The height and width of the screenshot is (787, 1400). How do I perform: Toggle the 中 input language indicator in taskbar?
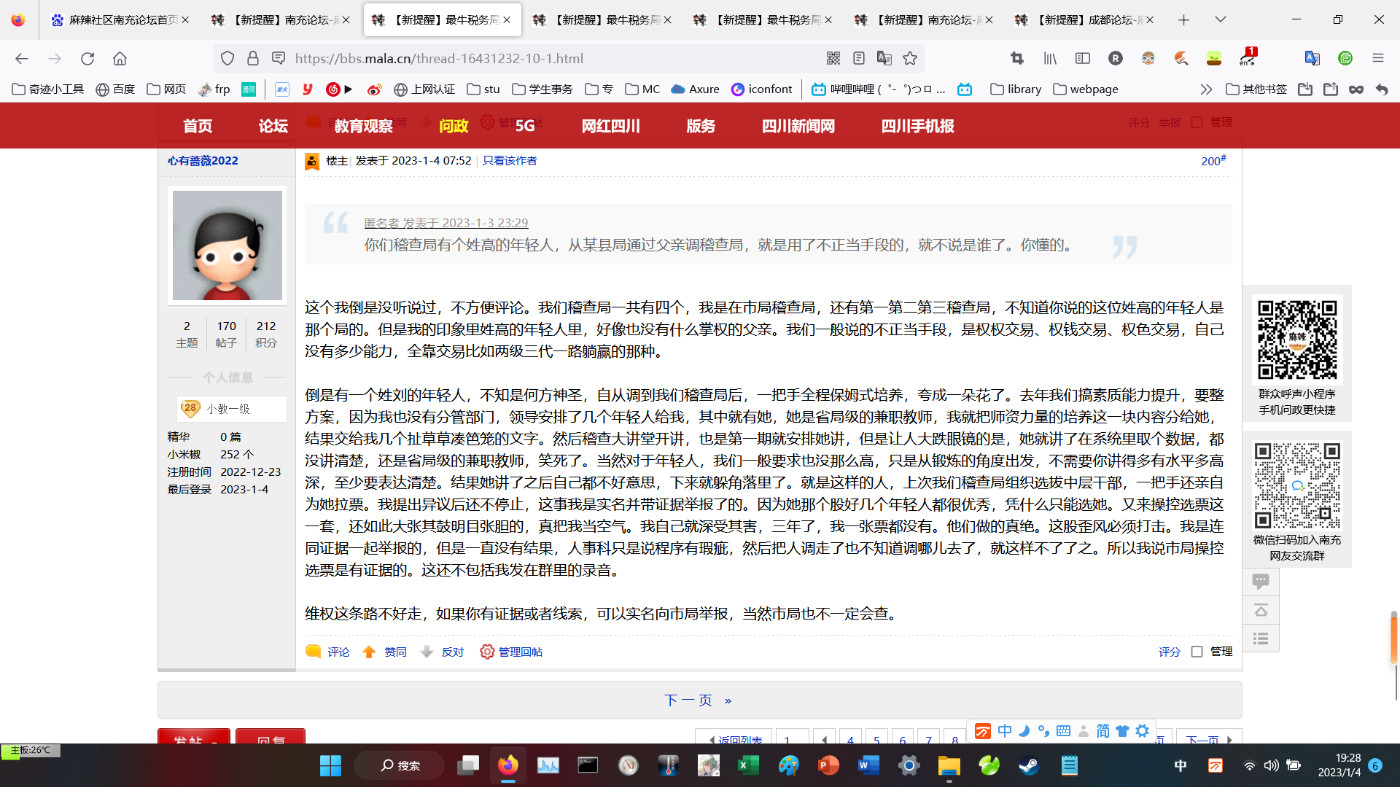[1180, 766]
